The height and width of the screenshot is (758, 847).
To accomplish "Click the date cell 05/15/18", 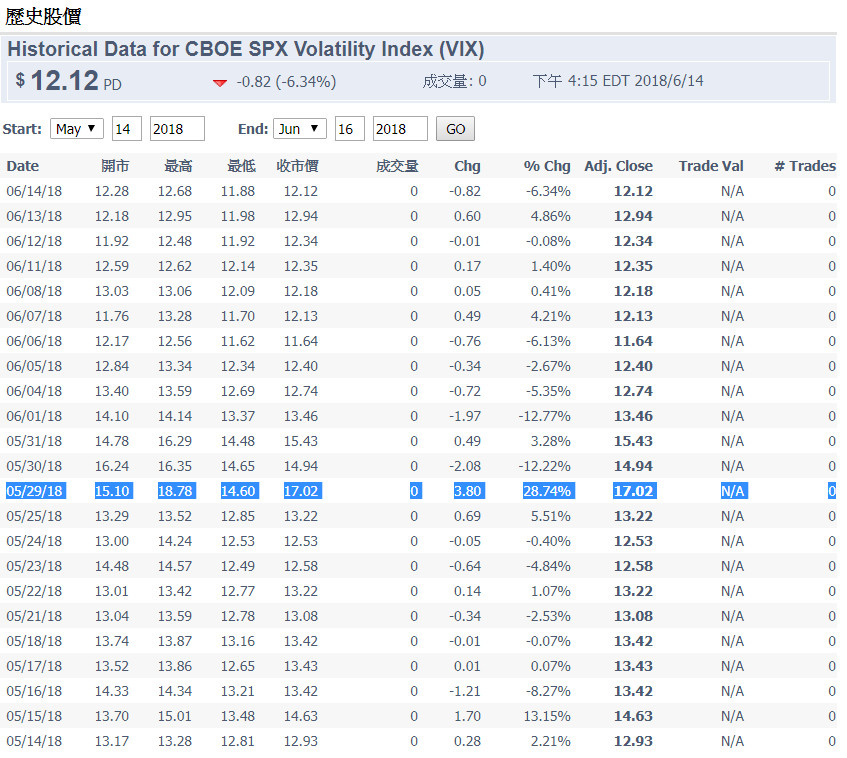I will point(34,716).
